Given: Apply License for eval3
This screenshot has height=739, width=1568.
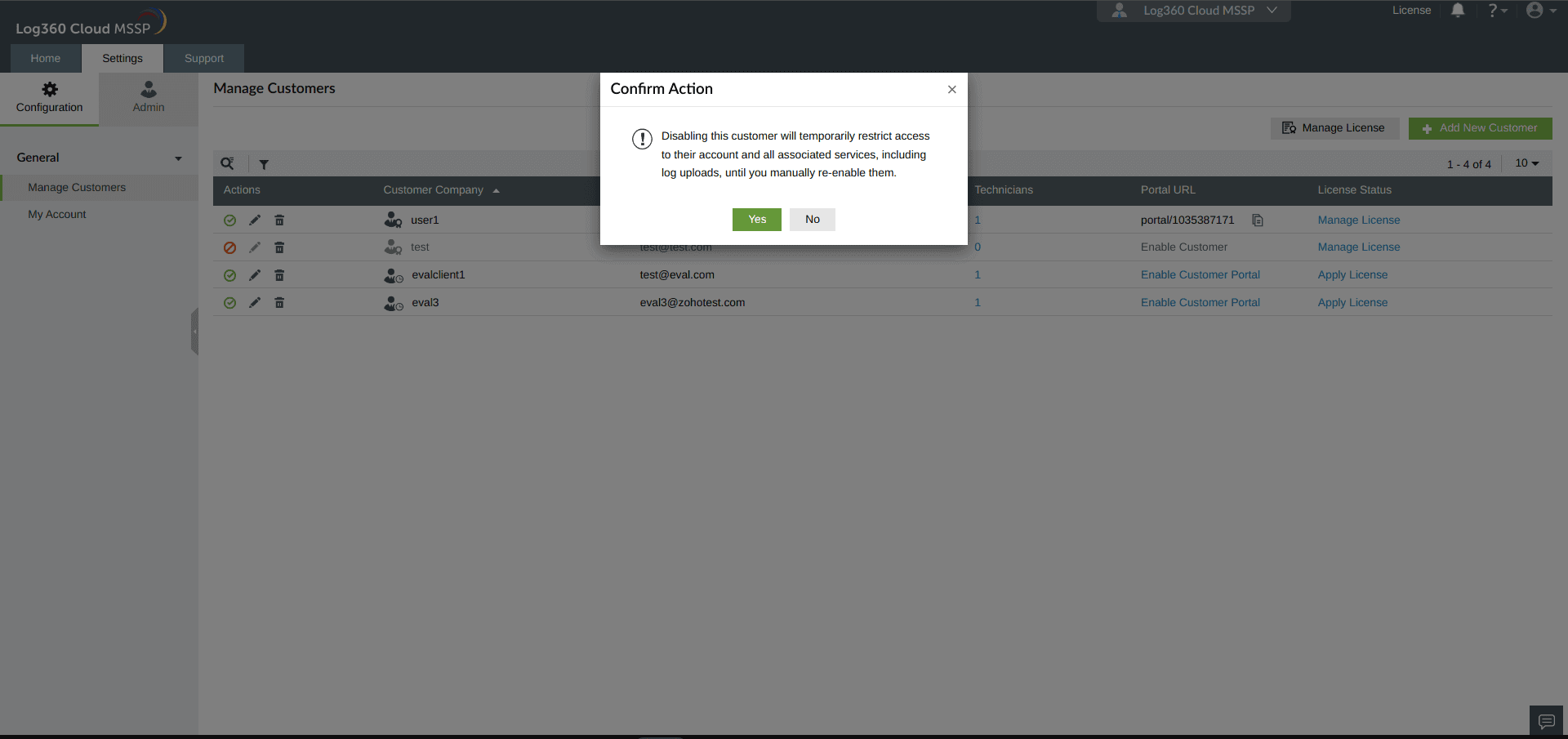Looking at the screenshot, I should point(1352,303).
